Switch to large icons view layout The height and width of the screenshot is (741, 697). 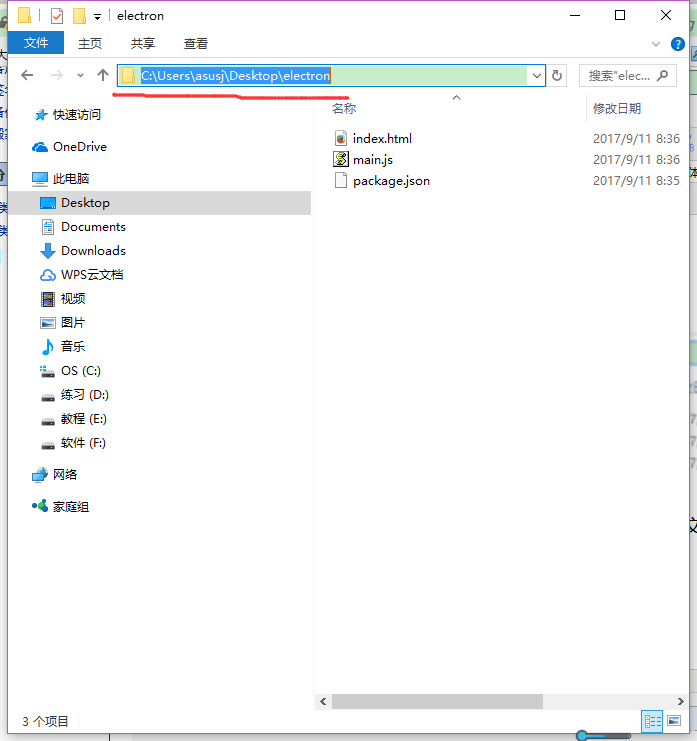point(675,720)
